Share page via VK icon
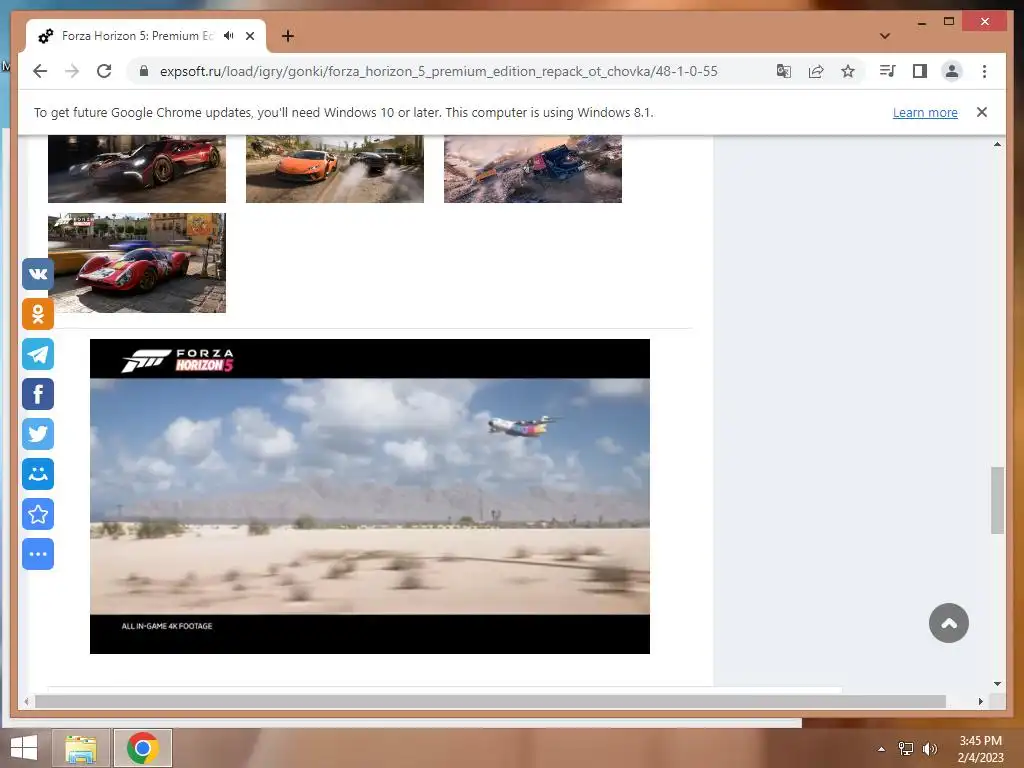This screenshot has height=768, width=1024. pyautogui.click(x=38, y=274)
